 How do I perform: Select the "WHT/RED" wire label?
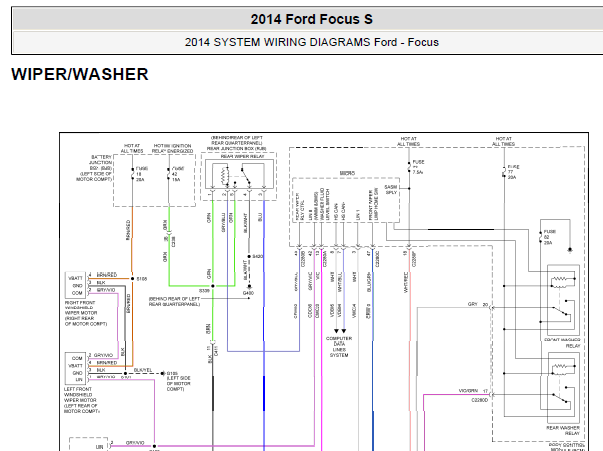(x=406, y=283)
